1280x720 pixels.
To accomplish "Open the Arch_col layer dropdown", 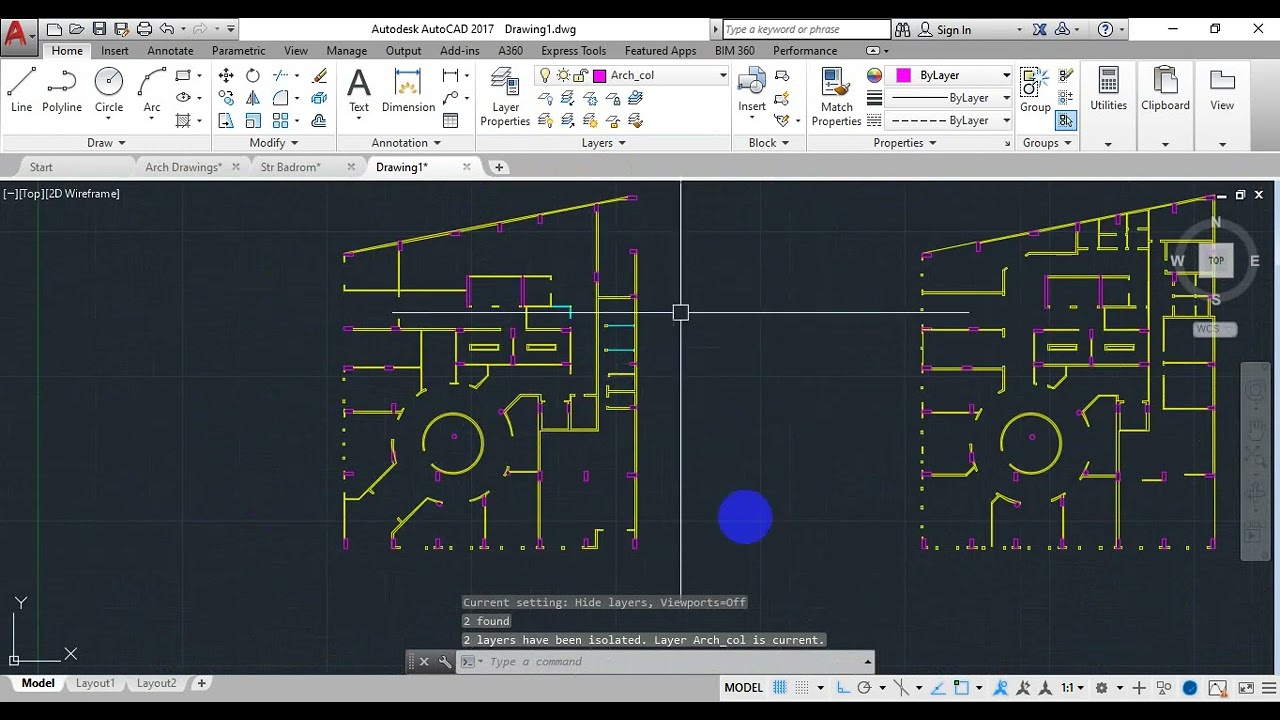I will tap(722, 76).
